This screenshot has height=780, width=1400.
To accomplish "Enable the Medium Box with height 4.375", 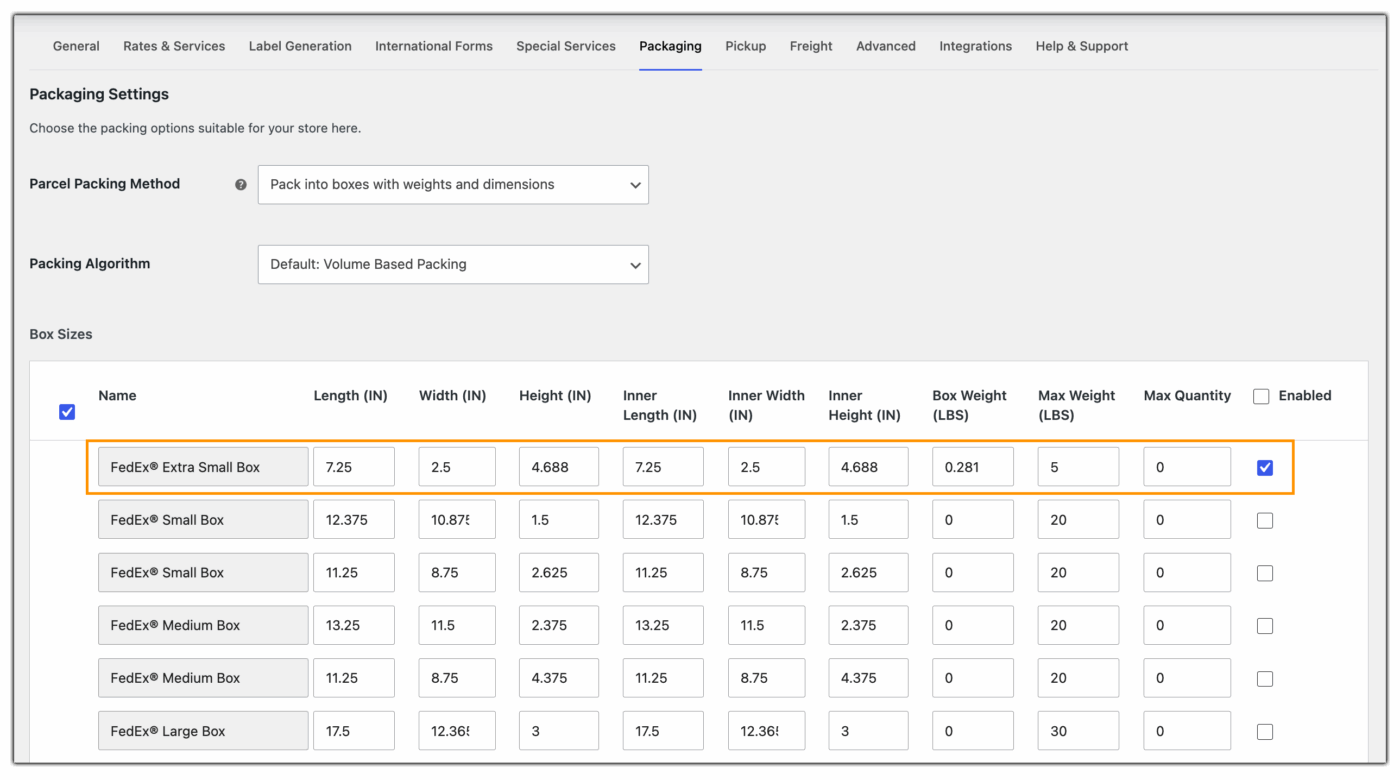I will coord(1265,679).
